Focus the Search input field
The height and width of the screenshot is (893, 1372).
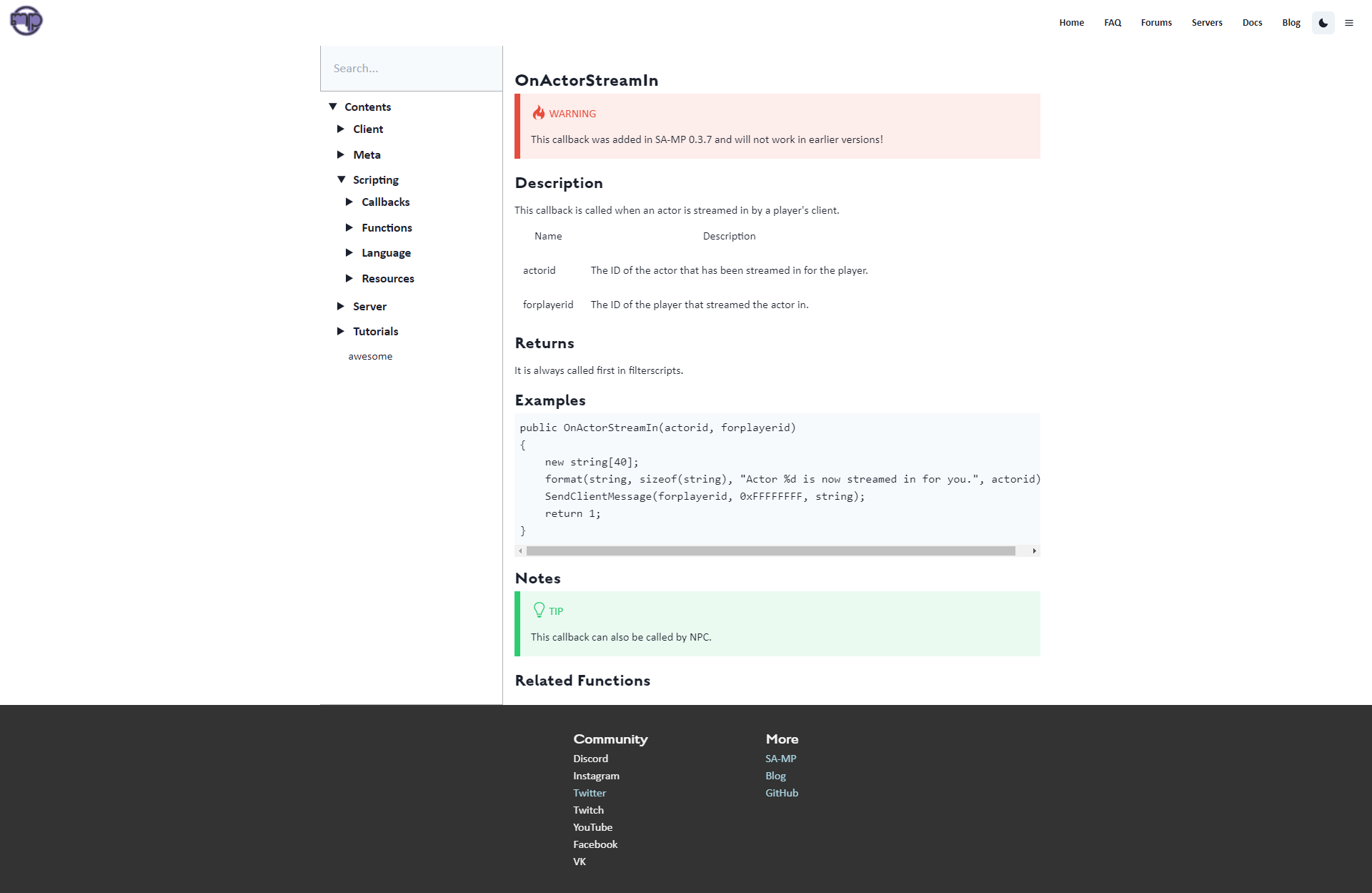411,68
